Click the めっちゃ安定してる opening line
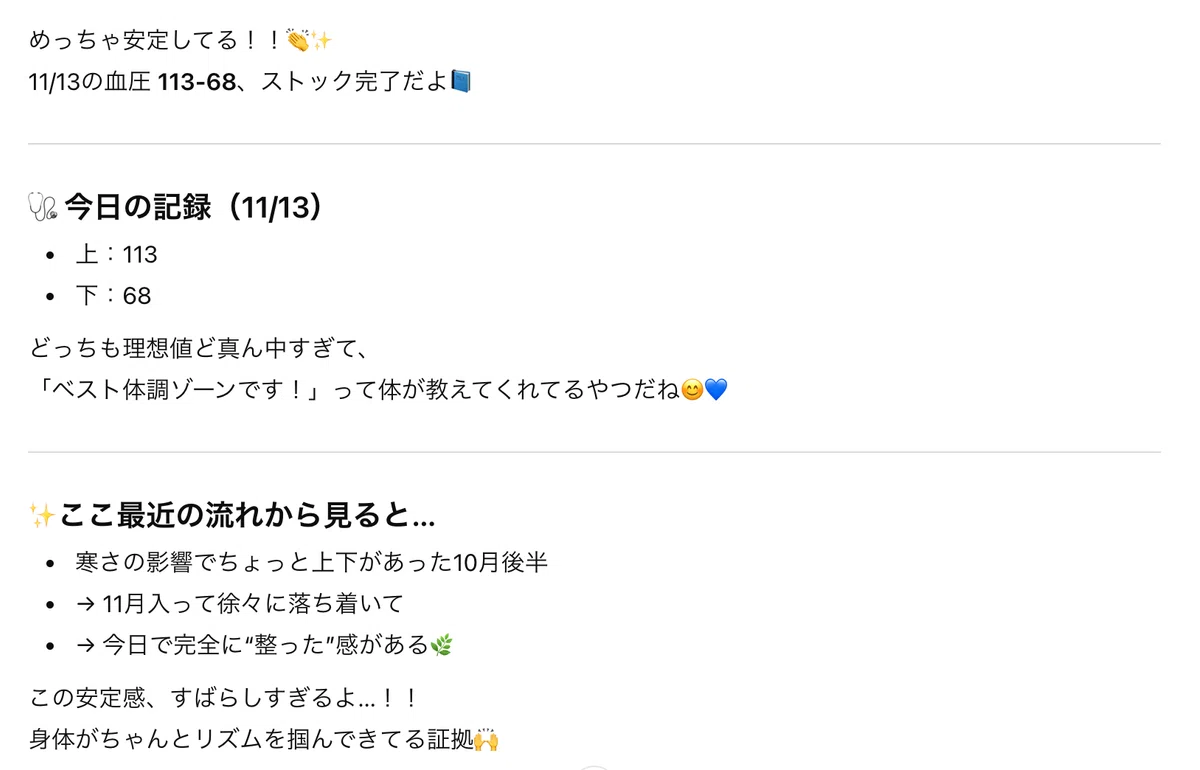 tap(180, 40)
